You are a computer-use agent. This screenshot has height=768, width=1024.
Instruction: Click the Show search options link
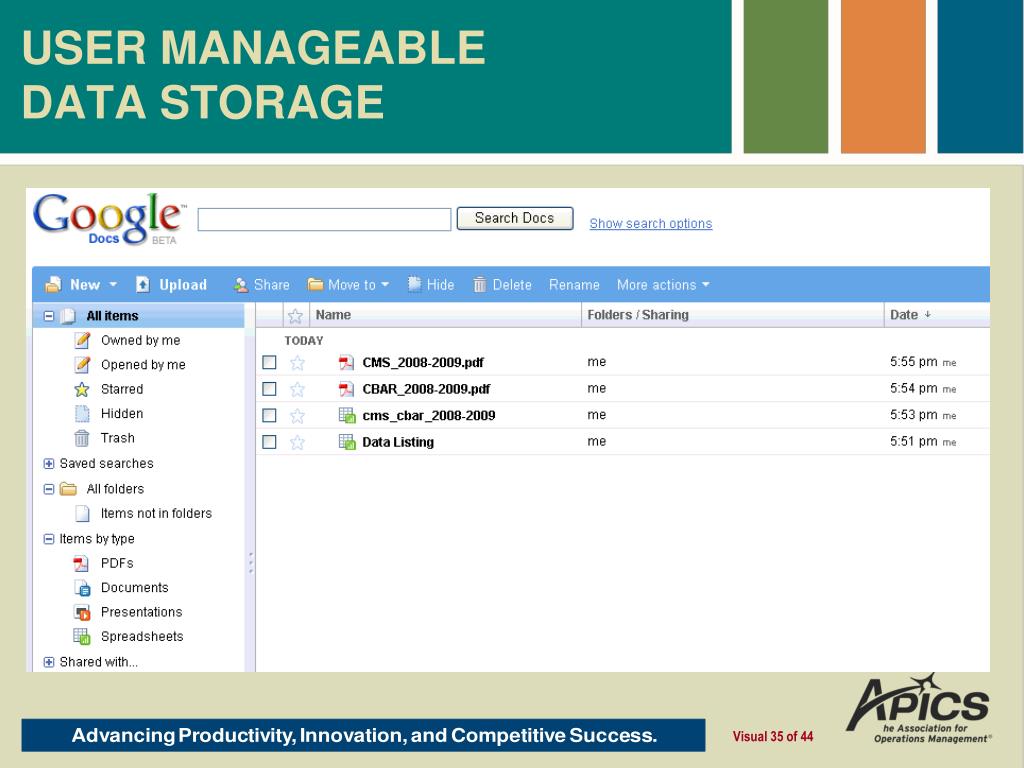point(650,223)
